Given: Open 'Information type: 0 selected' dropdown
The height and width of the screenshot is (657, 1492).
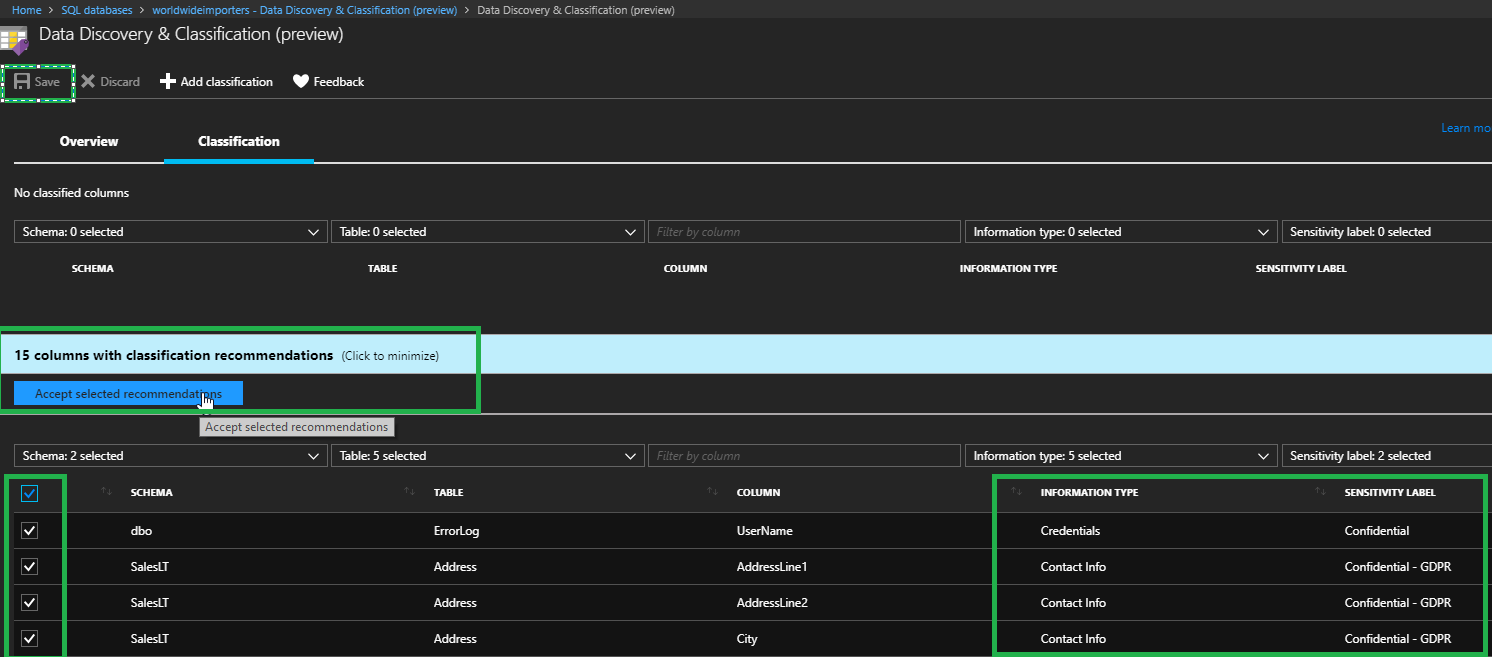Looking at the screenshot, I should 1120,232.
